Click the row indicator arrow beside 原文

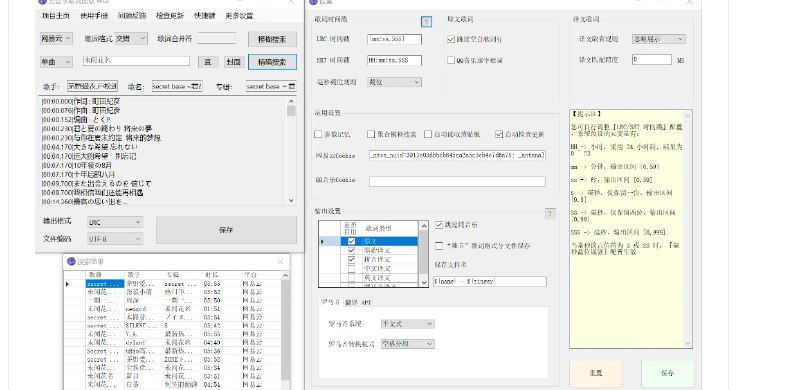(x=322, y=241)
